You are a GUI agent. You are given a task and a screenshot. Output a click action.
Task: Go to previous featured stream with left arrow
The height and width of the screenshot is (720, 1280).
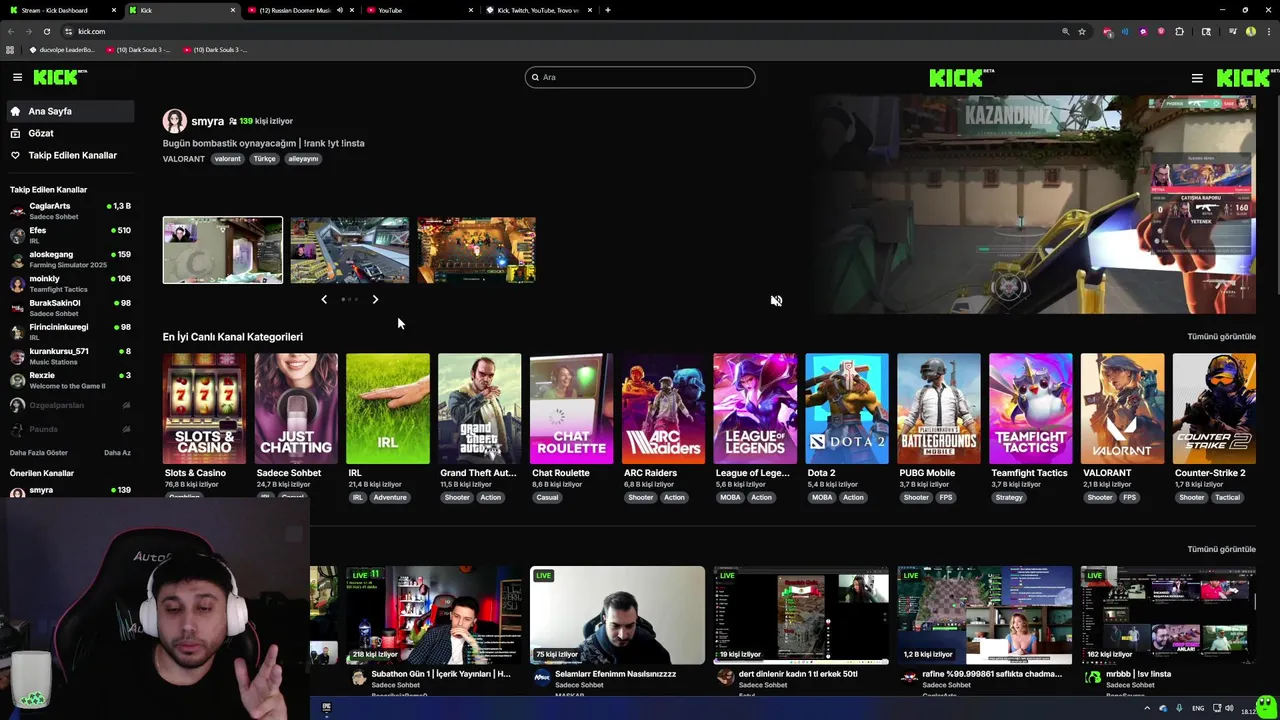tap(324, 299)
